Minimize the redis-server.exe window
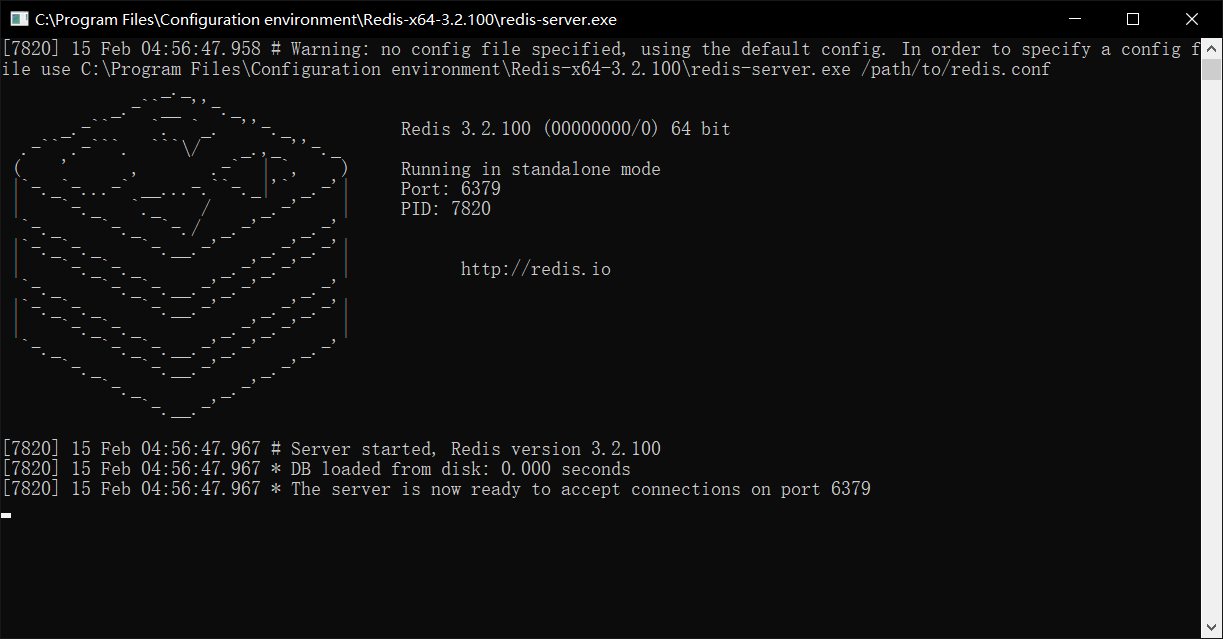The height and width of the screenshot is (639, 1223). [1075, 19]
